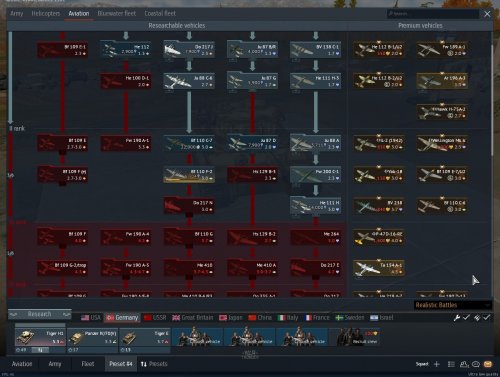
Task: Select the Do 217 J aircraft card
Action: tap(189, 50)
